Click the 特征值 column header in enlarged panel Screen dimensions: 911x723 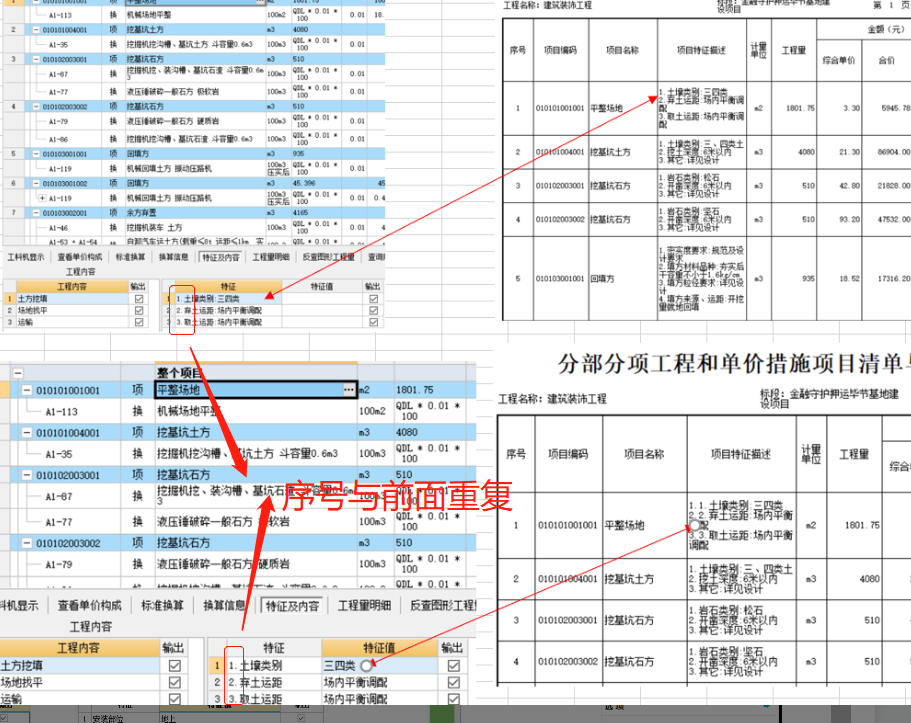[379, 647]
